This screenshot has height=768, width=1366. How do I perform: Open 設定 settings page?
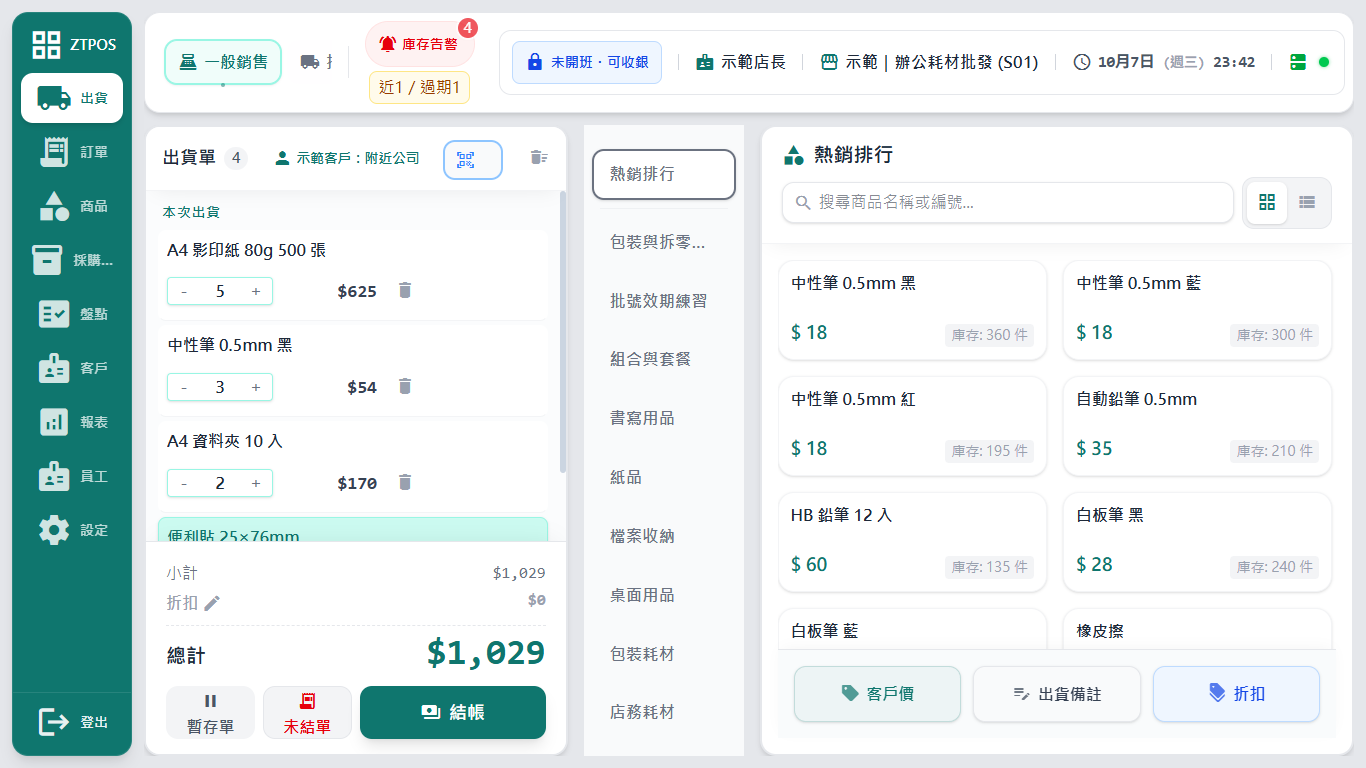[72, 530]
